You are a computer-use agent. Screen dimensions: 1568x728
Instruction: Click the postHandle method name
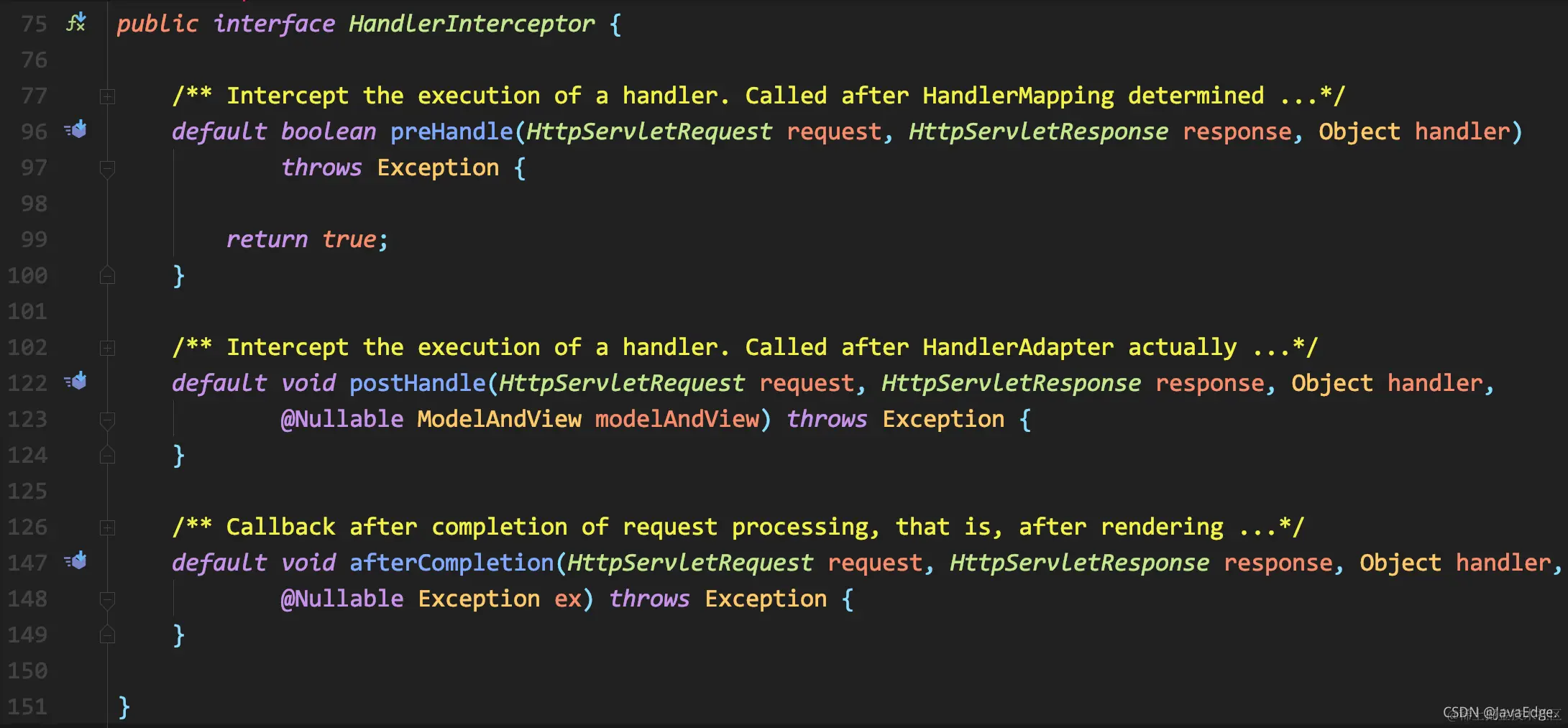pyautogui.click(x=418, y=383)
